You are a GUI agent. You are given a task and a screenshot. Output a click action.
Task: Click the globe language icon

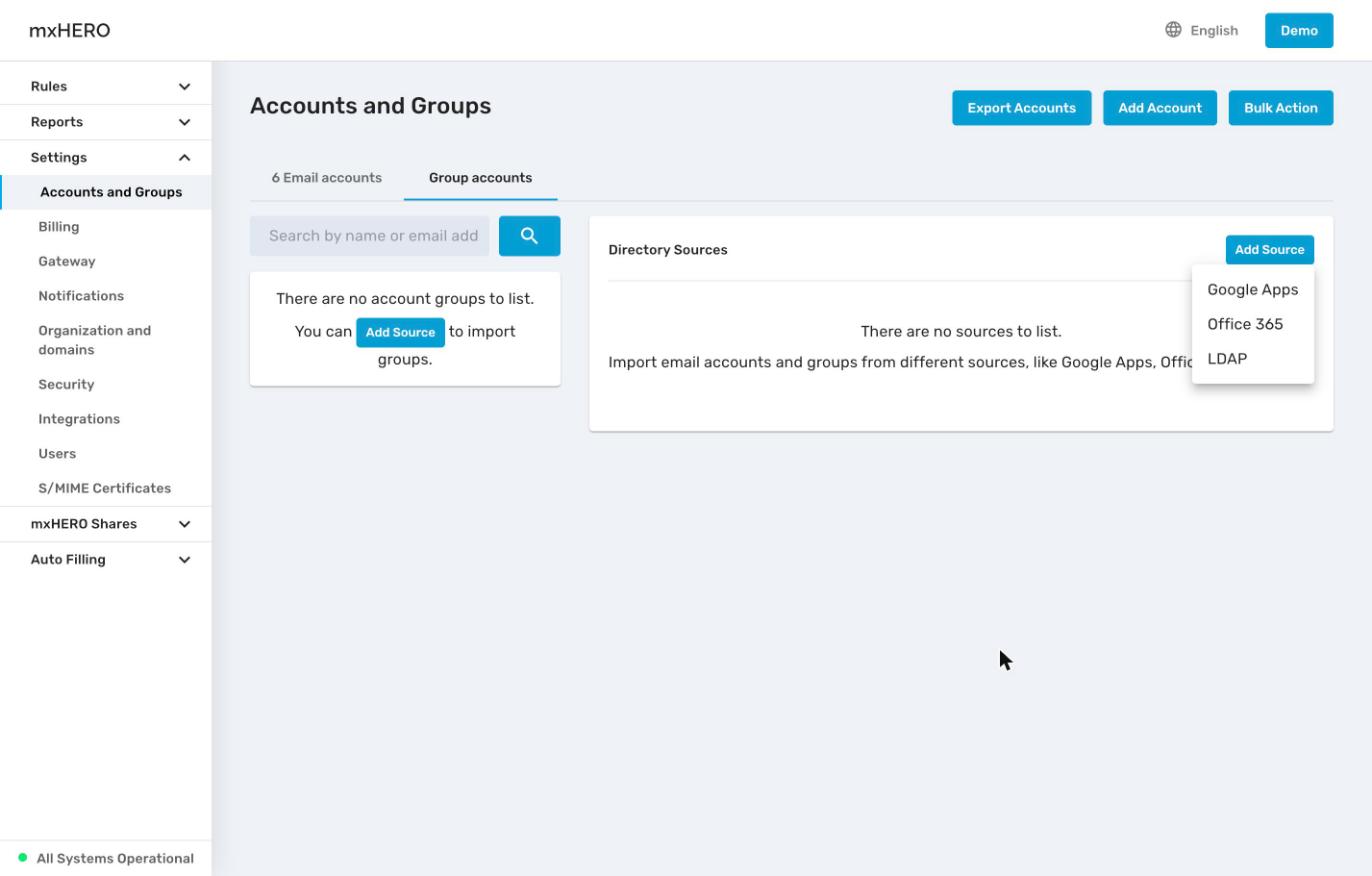tap(1173, 30)
